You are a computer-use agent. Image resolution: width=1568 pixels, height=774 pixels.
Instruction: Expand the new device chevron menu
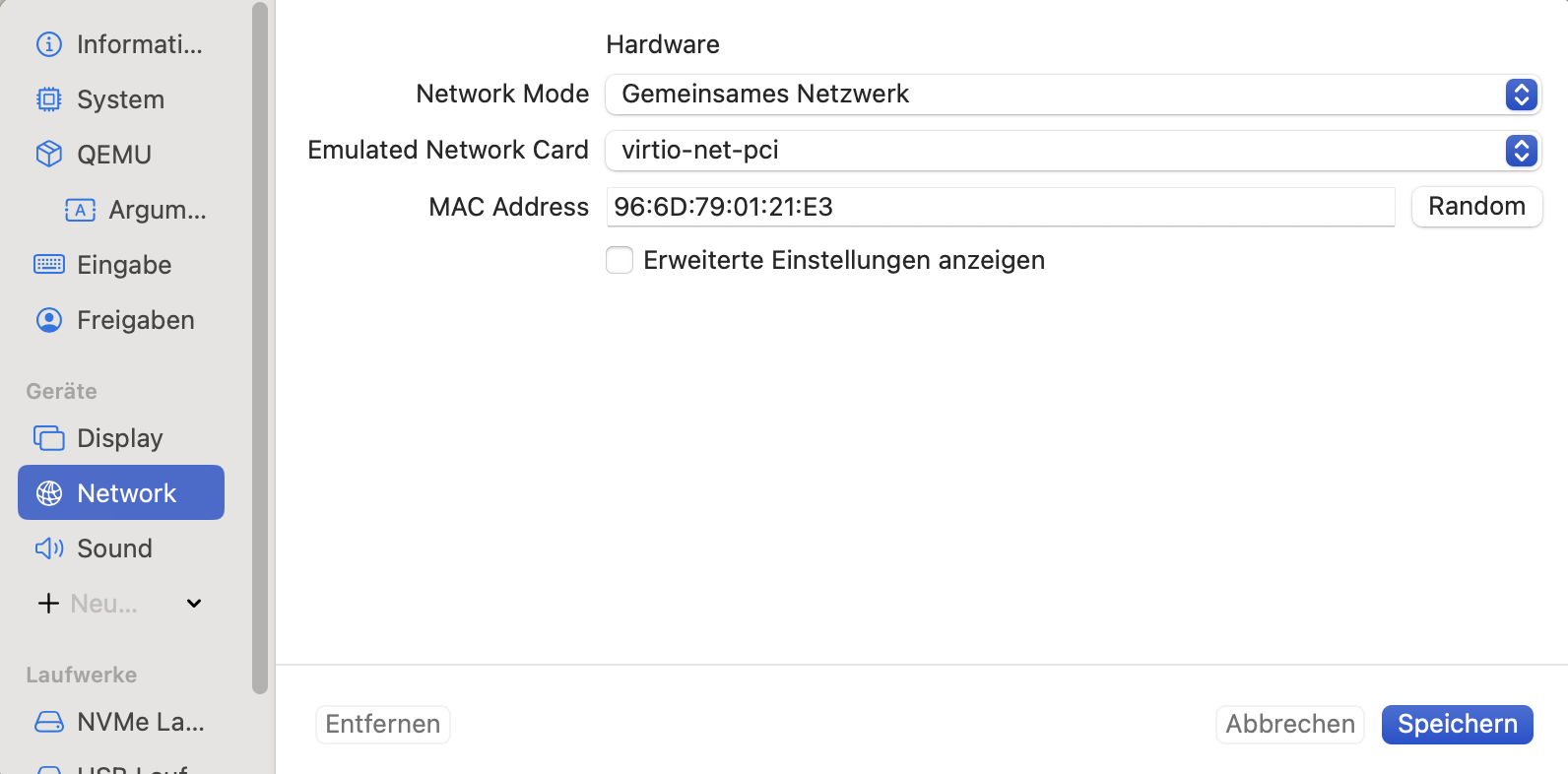pyautogui.click(x=194, y=604)
